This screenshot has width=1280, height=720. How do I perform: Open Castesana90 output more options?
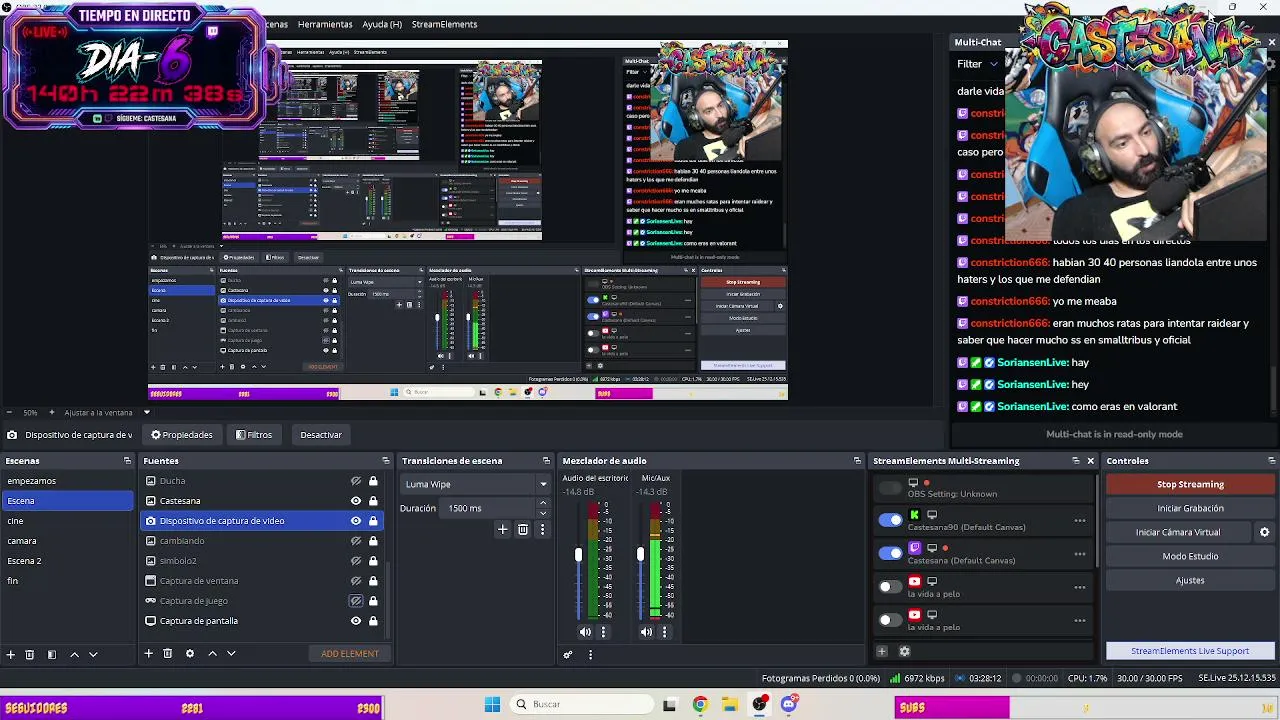tap(1080, 520)
